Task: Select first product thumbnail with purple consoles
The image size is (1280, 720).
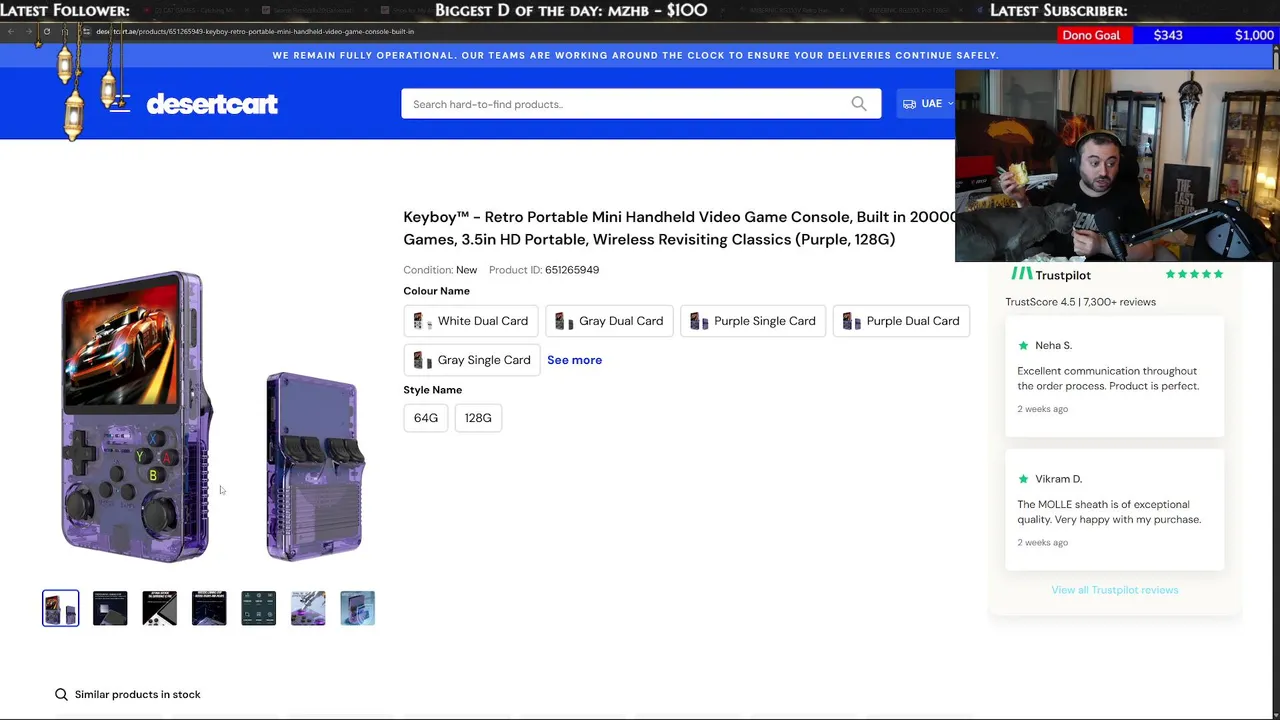Action: 60,608
